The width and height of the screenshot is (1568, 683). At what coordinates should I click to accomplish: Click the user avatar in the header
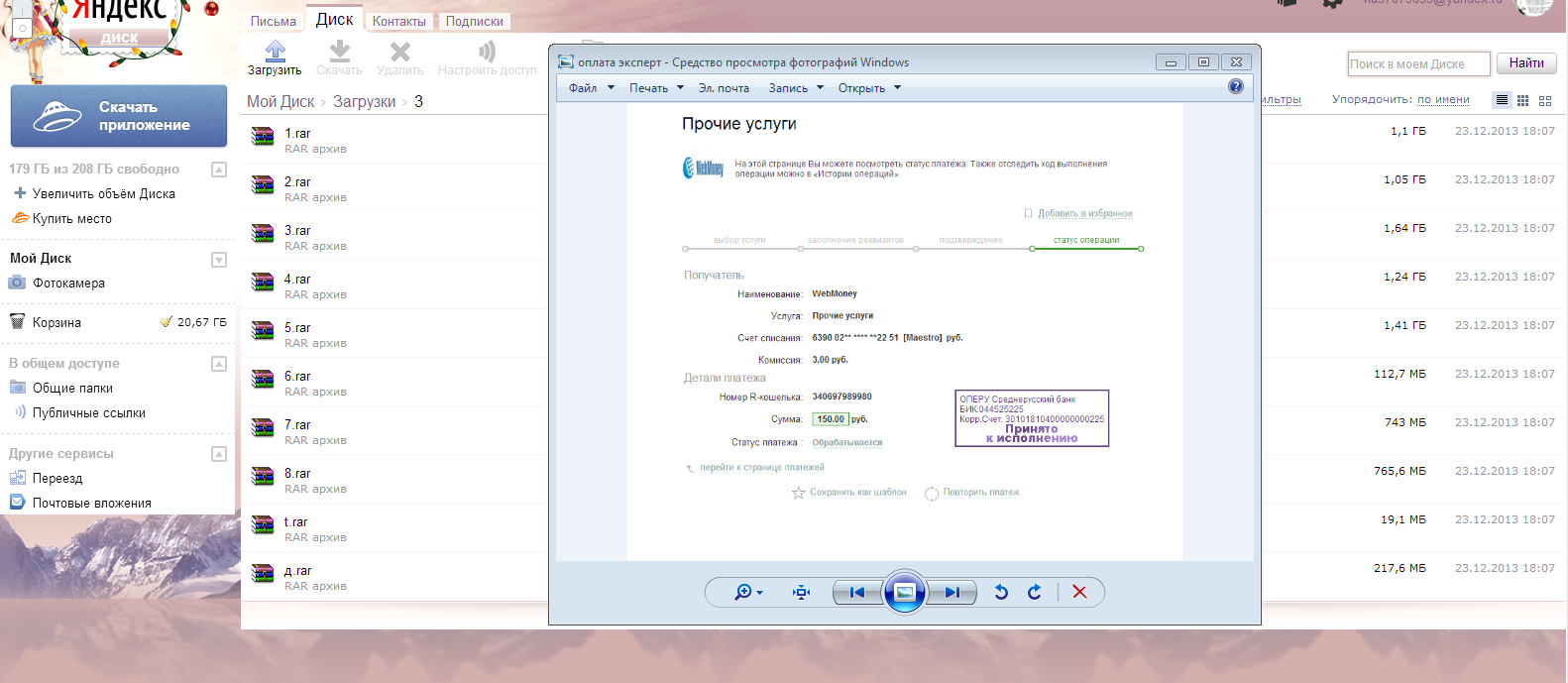coord(1534,5)
